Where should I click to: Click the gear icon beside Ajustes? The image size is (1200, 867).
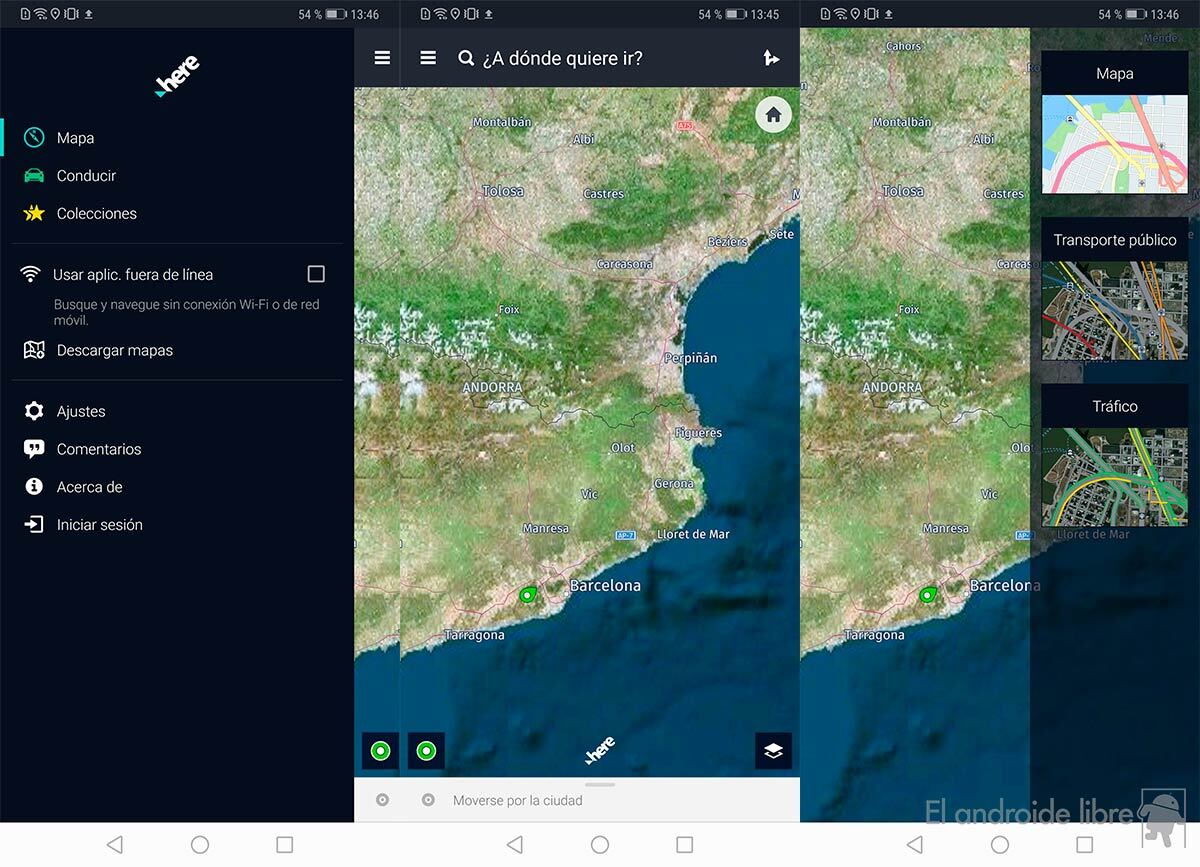coord(34,411)
